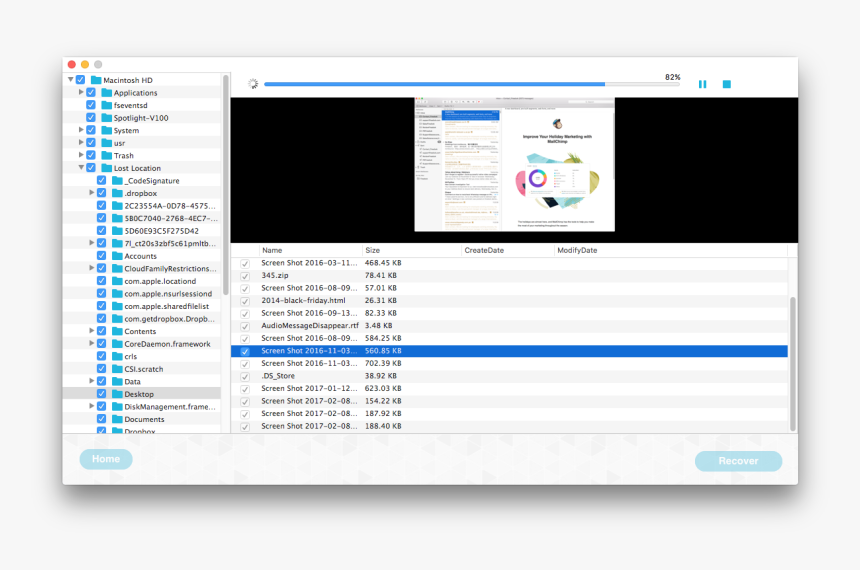Screen dimensions: 860x570
Task: Select the 82.33 KB Screen Shot 2016-09-13 file
Action: [509, 314]
